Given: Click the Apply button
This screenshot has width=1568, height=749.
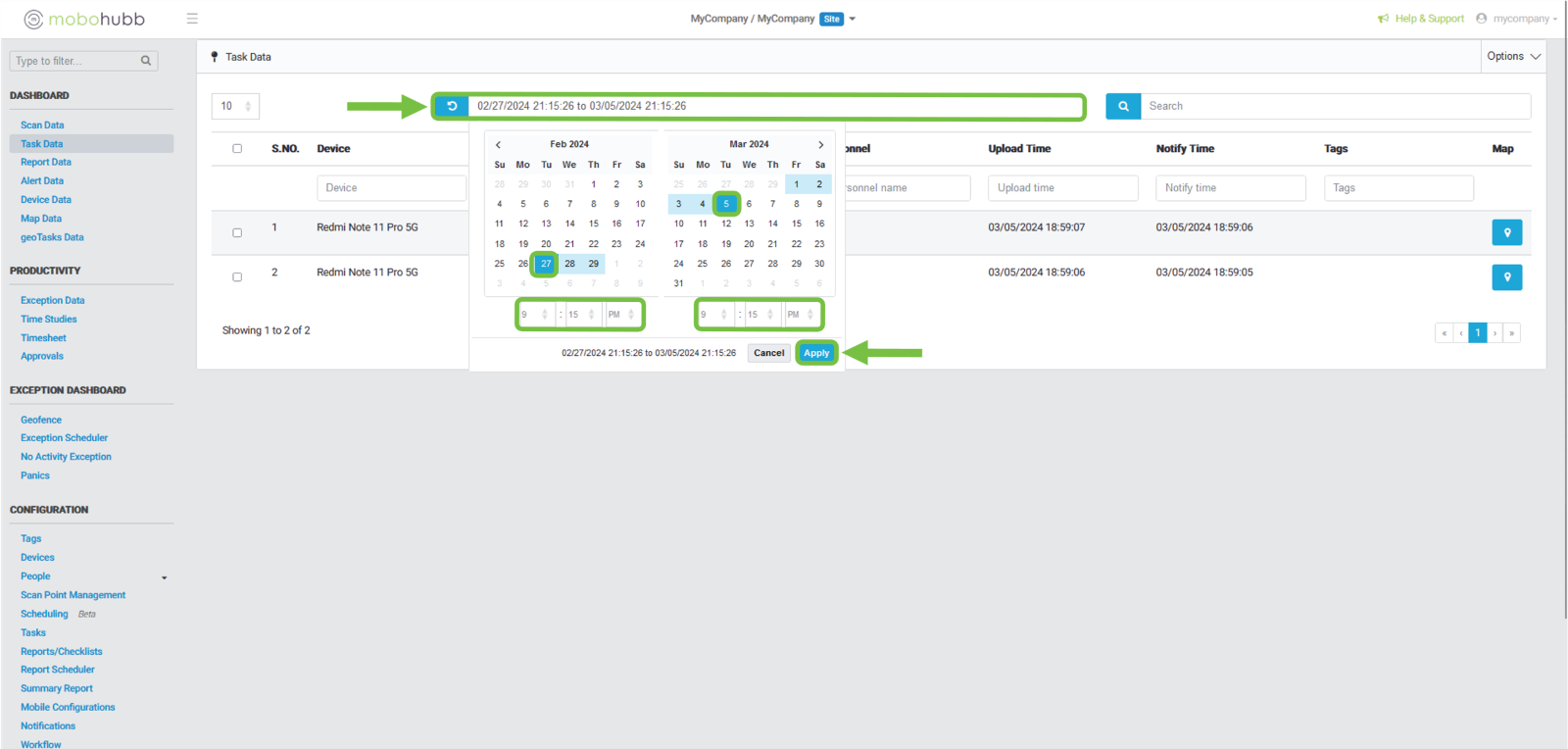Looking at the screenshot, I should tap(816, 353).
